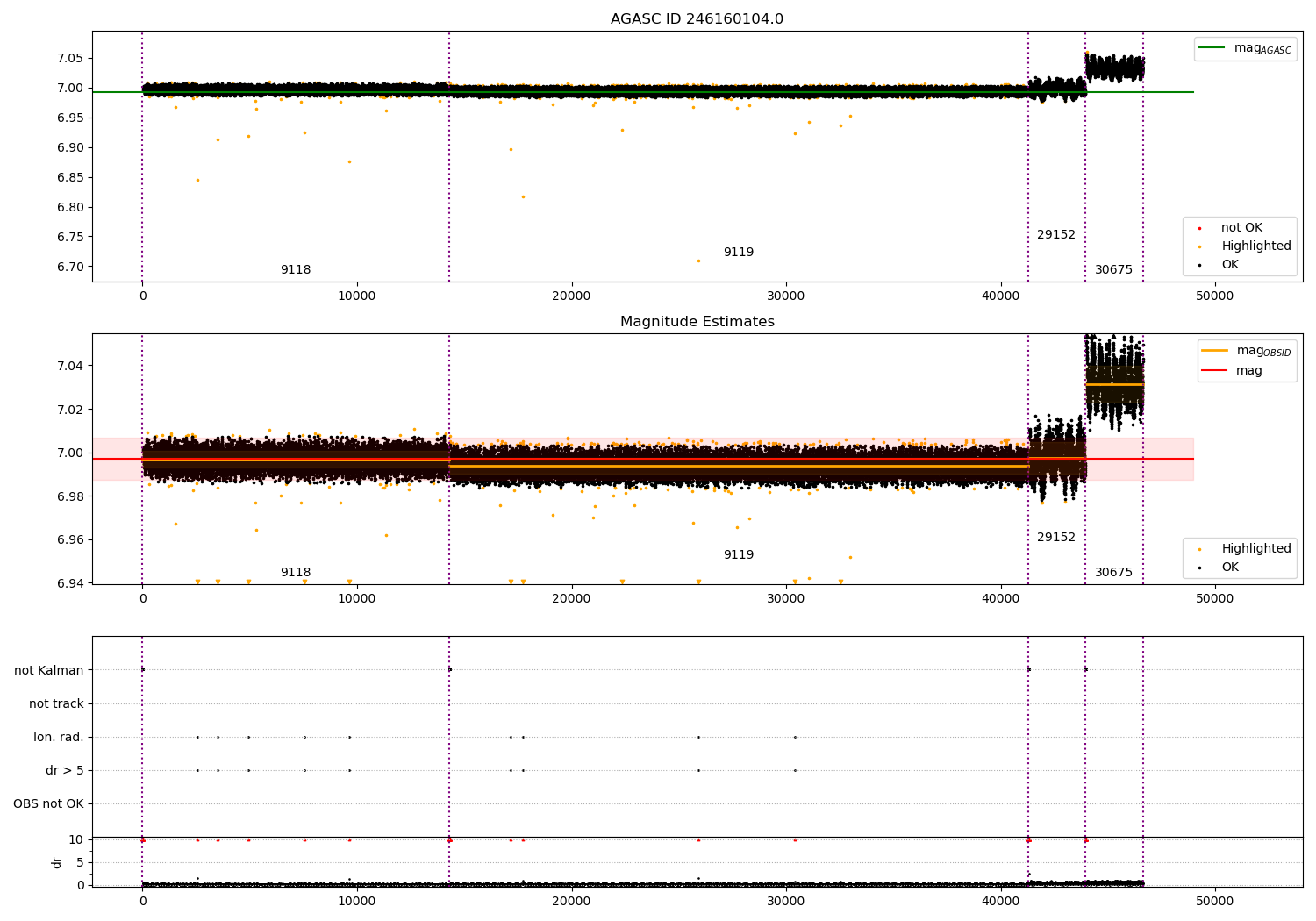Click the red 'mag' legend line sample
This screenshot has height=921, width=1316.
(x=1215, y=370)
